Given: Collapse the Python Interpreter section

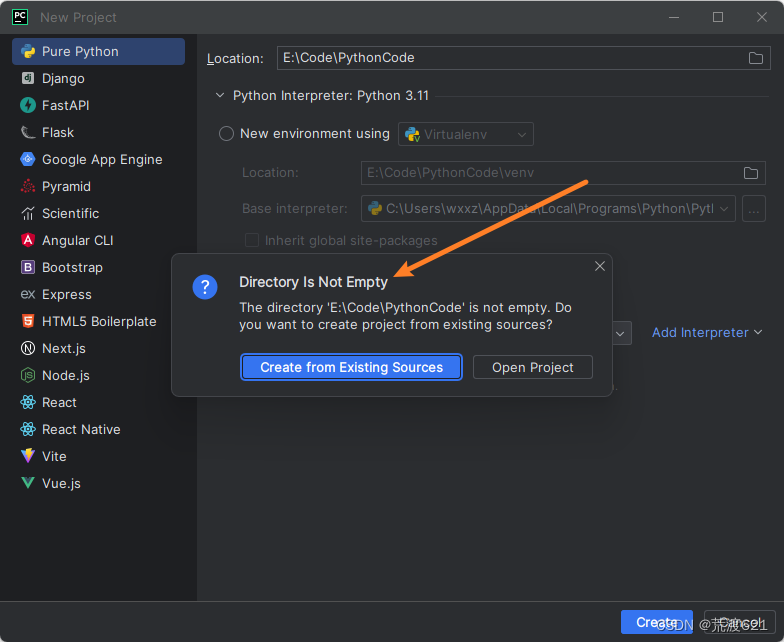Looking at the screenshot, I should [x=220, y=96].
